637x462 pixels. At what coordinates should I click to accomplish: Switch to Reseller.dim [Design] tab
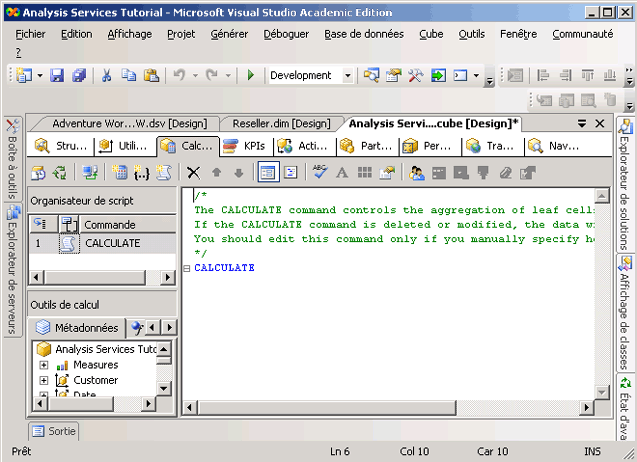[281, 124]
